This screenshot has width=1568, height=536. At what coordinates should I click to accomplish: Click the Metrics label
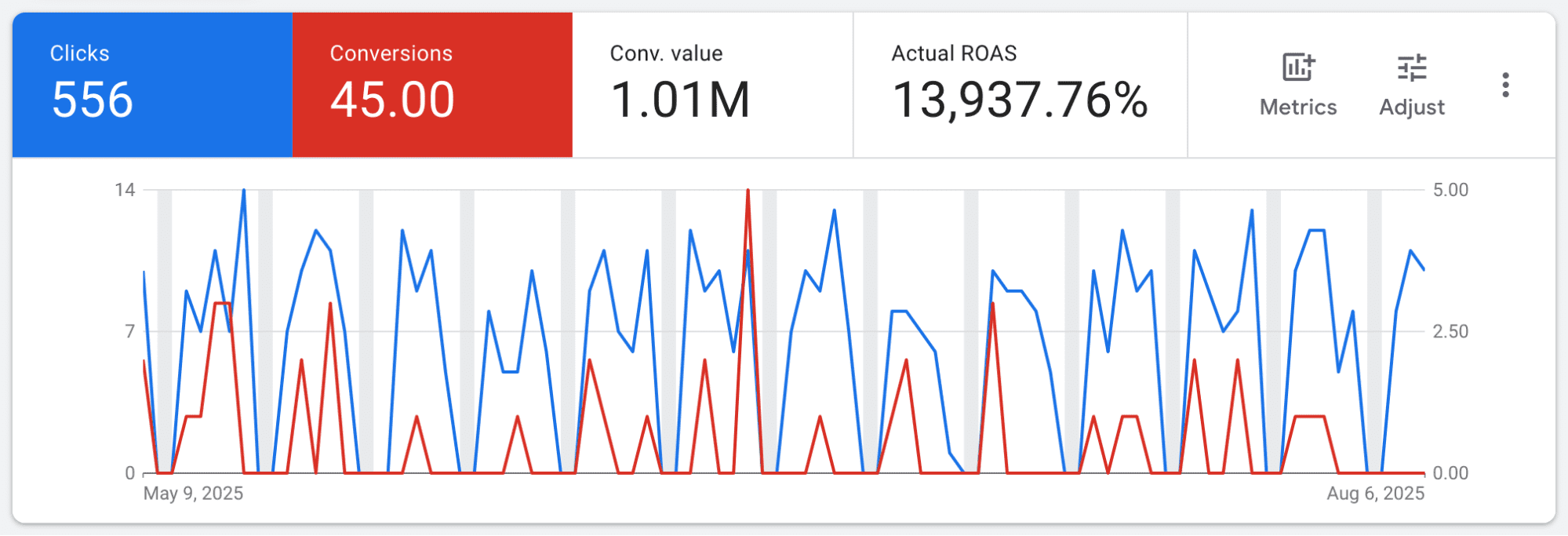point(1298,107)
